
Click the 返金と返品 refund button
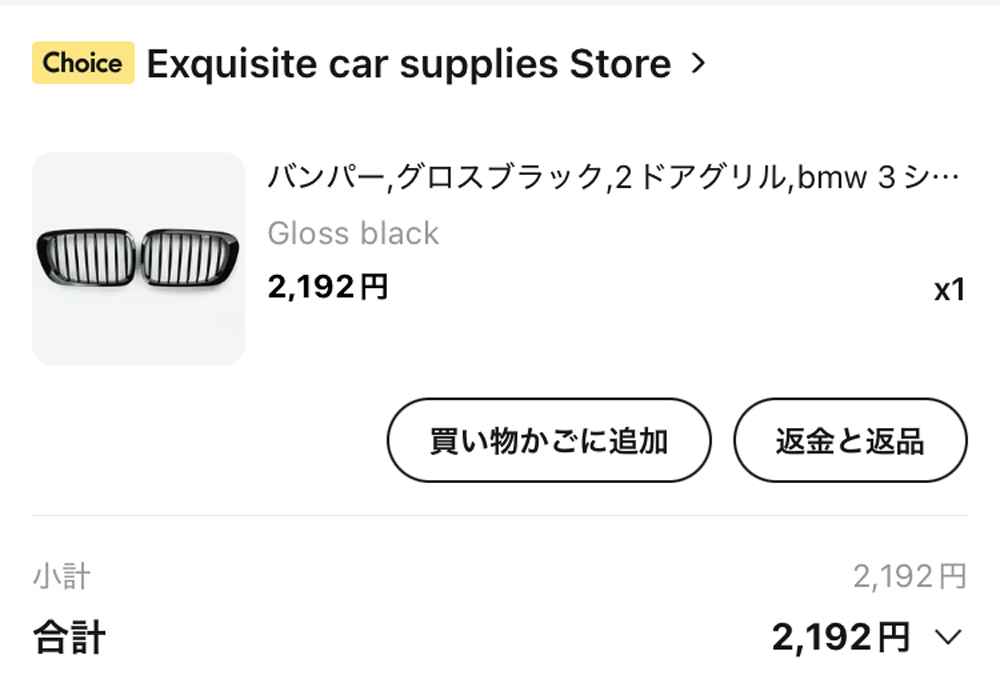[x=850, y=440]
